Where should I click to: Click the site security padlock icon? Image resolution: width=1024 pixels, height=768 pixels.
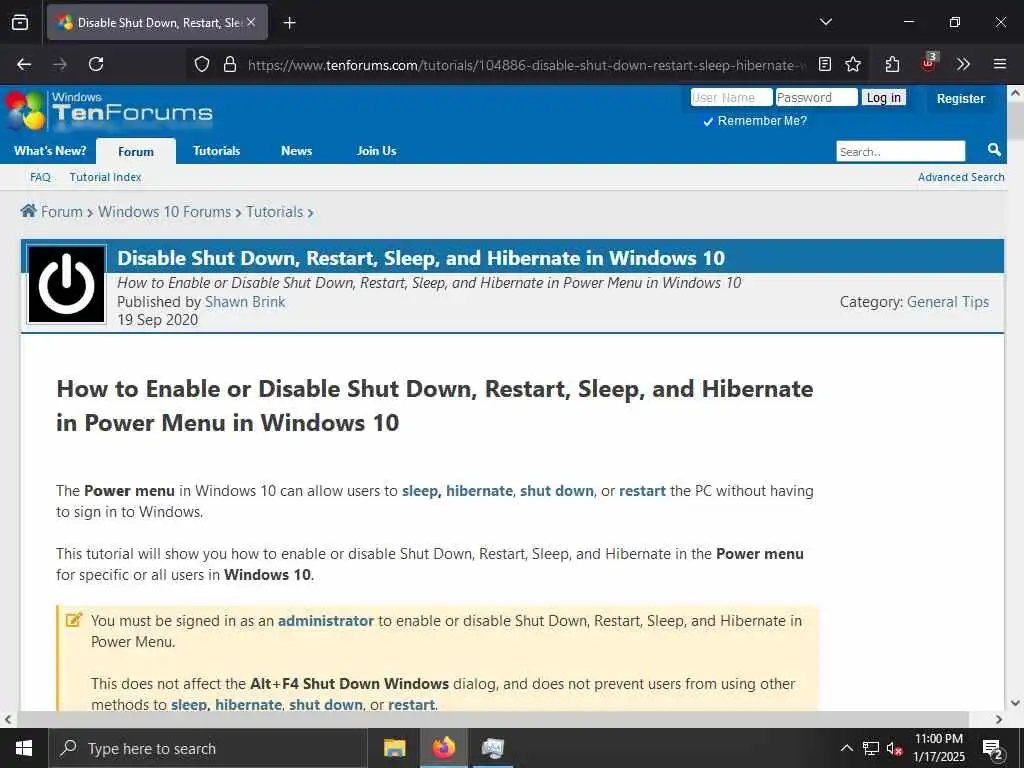coord(229,64)
